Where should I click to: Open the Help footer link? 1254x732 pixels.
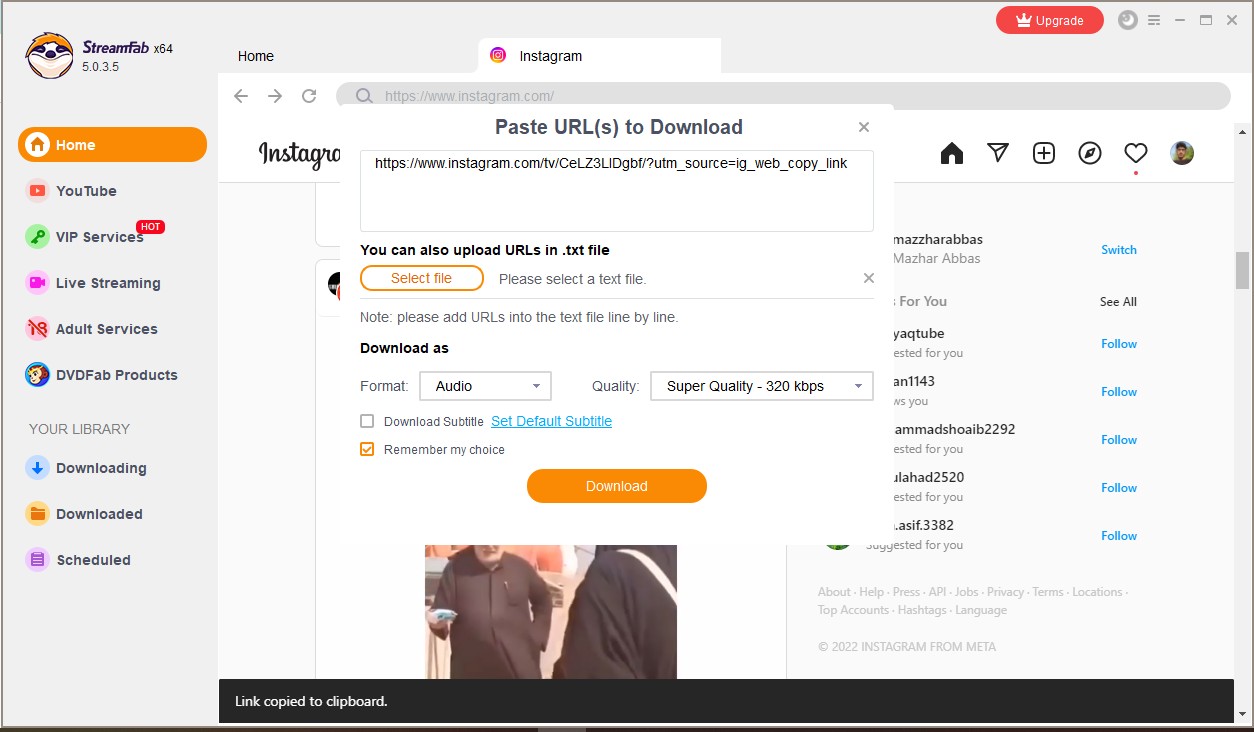(x=872, y=592)
